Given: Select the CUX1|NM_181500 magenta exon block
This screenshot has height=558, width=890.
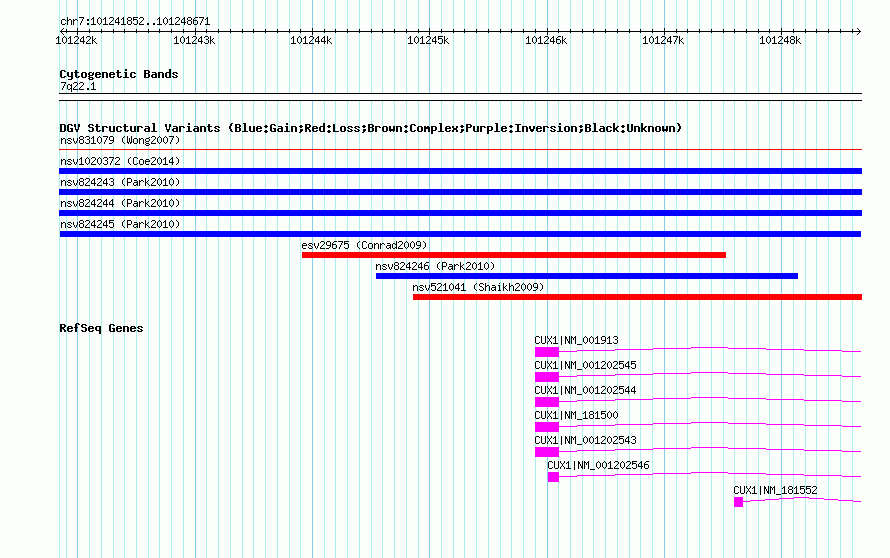Looking at the screenshot, I should coord(547,427).
